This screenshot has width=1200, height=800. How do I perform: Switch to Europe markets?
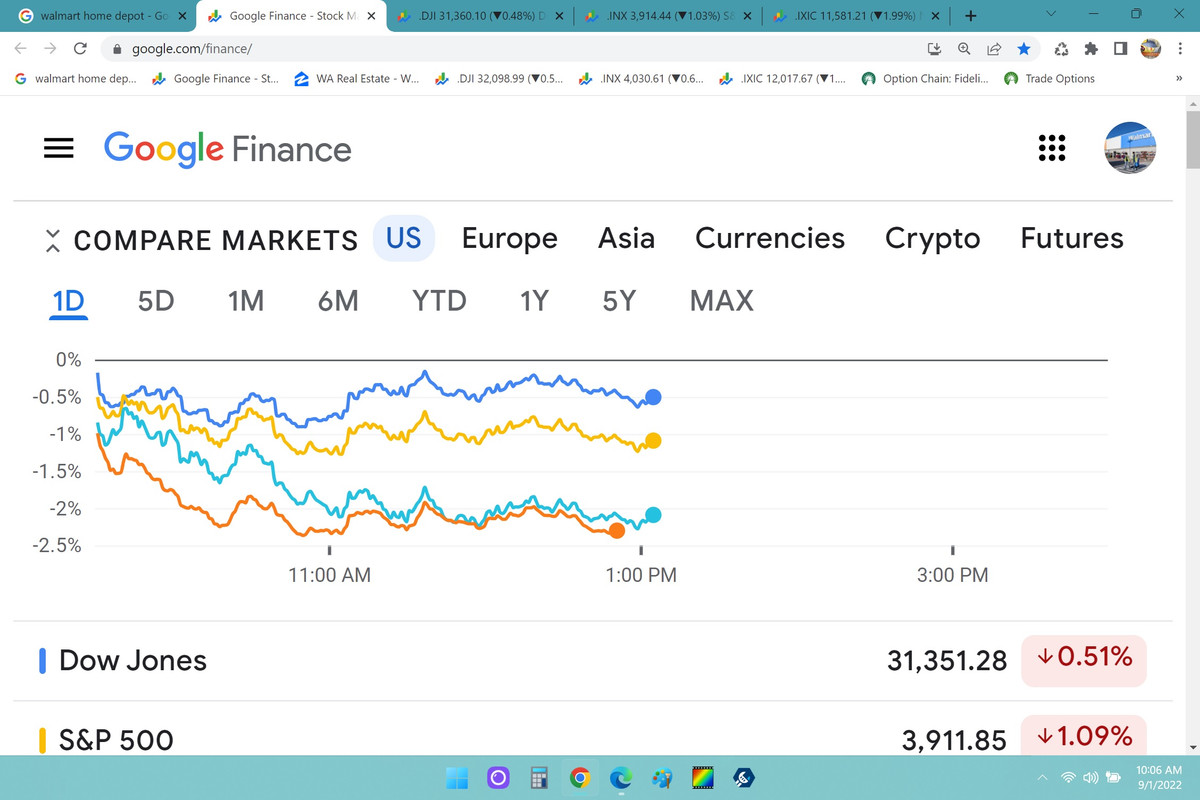510,238
